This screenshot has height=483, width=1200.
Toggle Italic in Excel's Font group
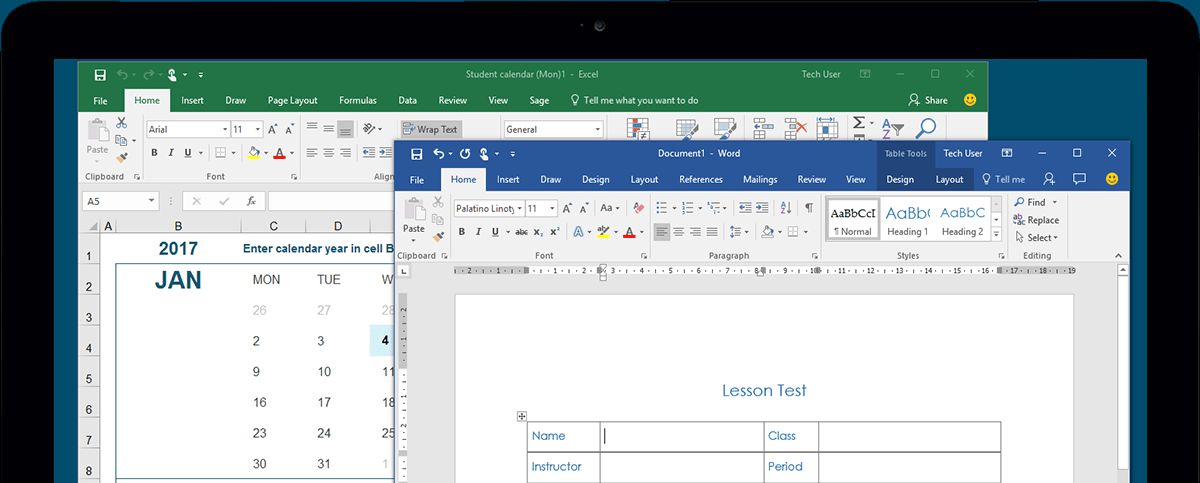171,153
